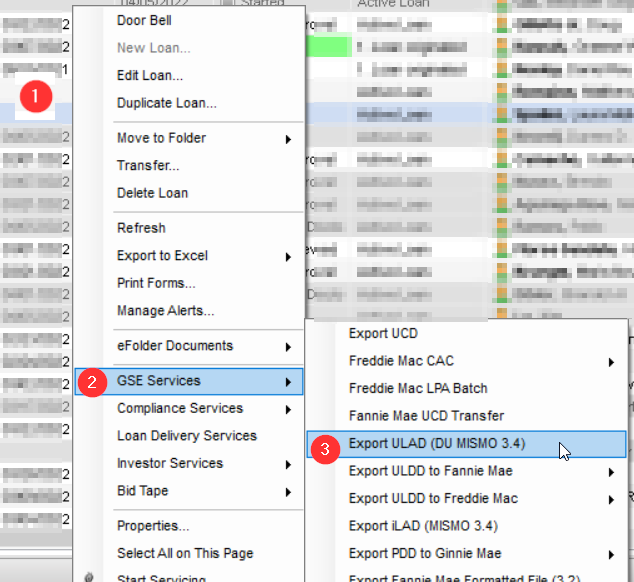Expand arrow beside Export to Excel
This screenshot has width=634, height=582.
pyautogui.click(x=288, y=257)
